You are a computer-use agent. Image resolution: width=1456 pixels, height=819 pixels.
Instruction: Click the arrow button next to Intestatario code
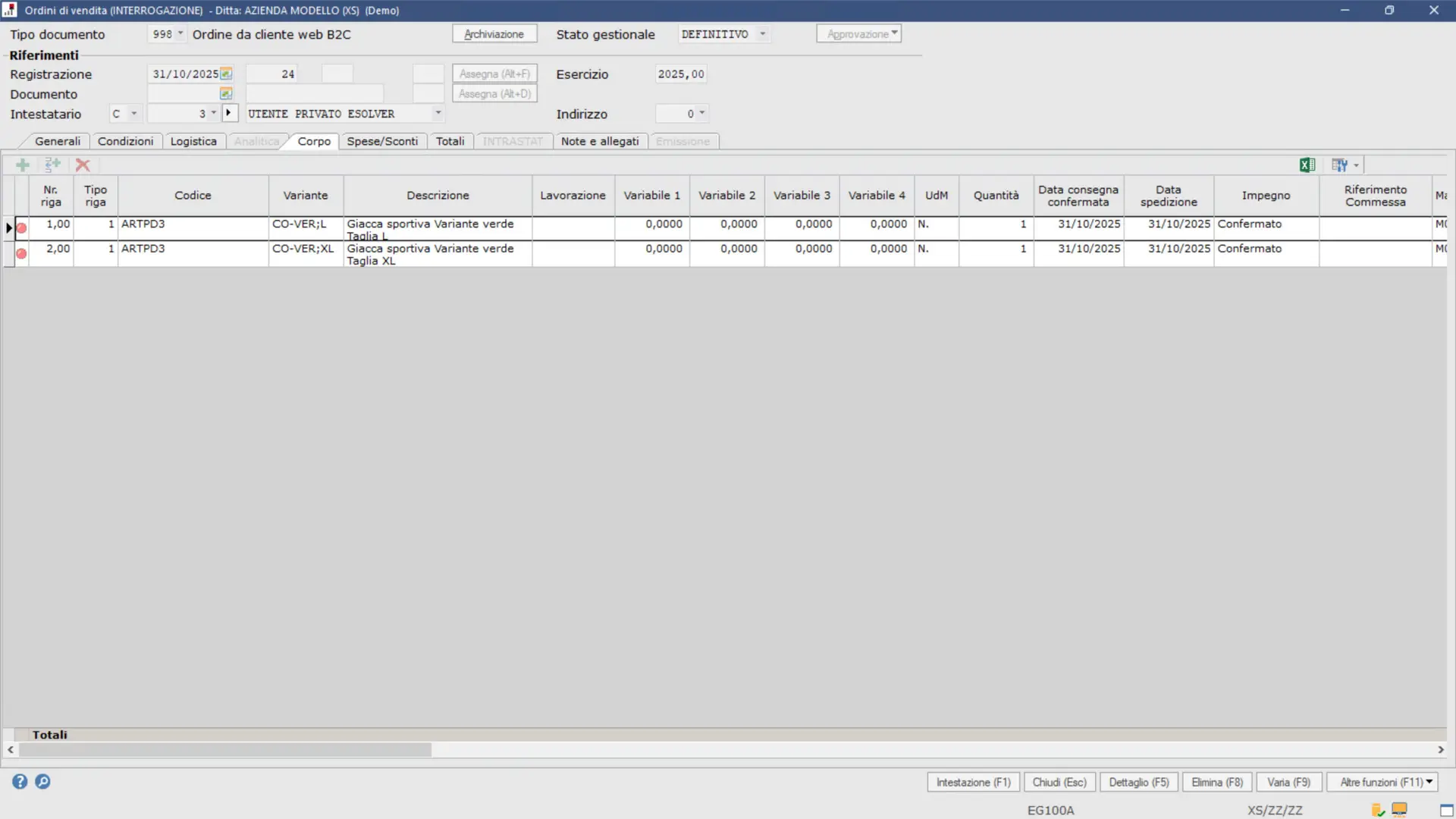pyautogui.click(x=229, y=113)
